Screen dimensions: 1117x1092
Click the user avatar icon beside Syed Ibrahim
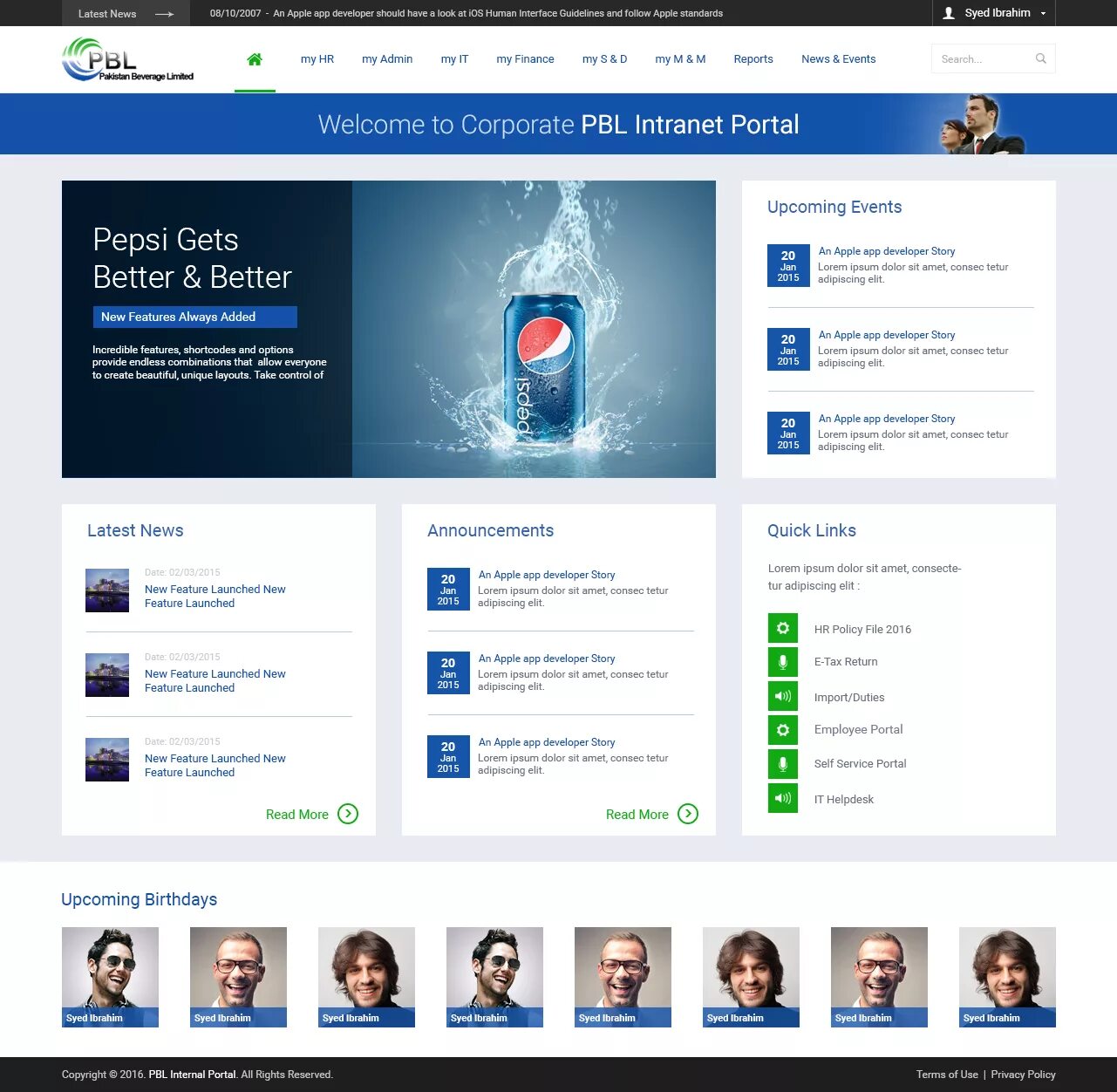949,13
